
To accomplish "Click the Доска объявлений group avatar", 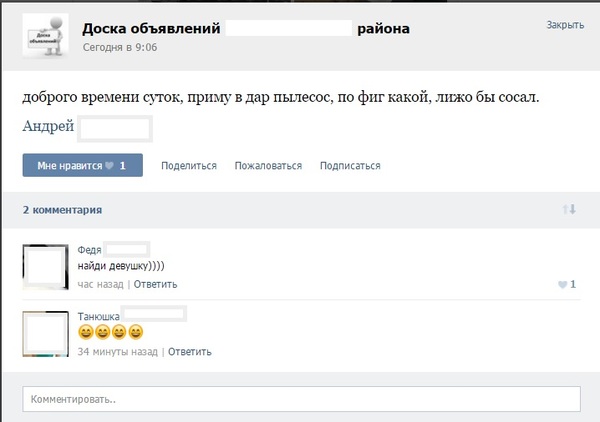I will click(45, 36).
